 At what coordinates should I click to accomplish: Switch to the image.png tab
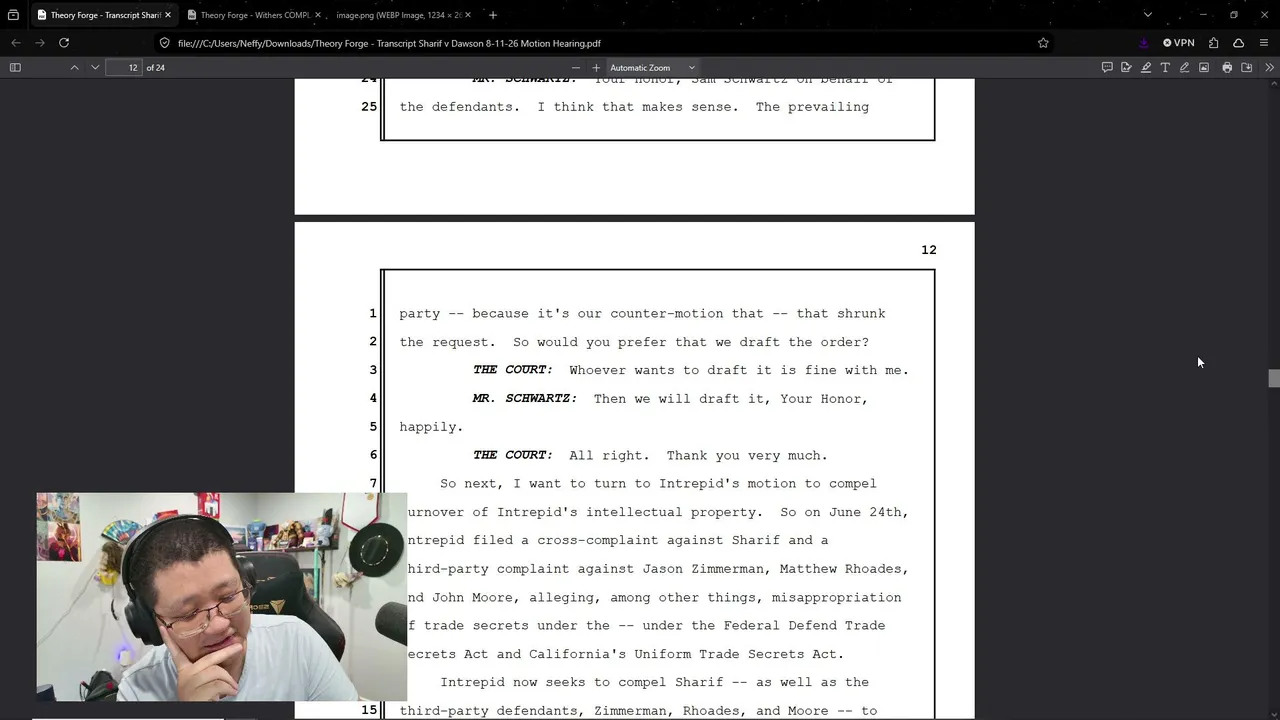pyautogui.click(x=398, y=15)
